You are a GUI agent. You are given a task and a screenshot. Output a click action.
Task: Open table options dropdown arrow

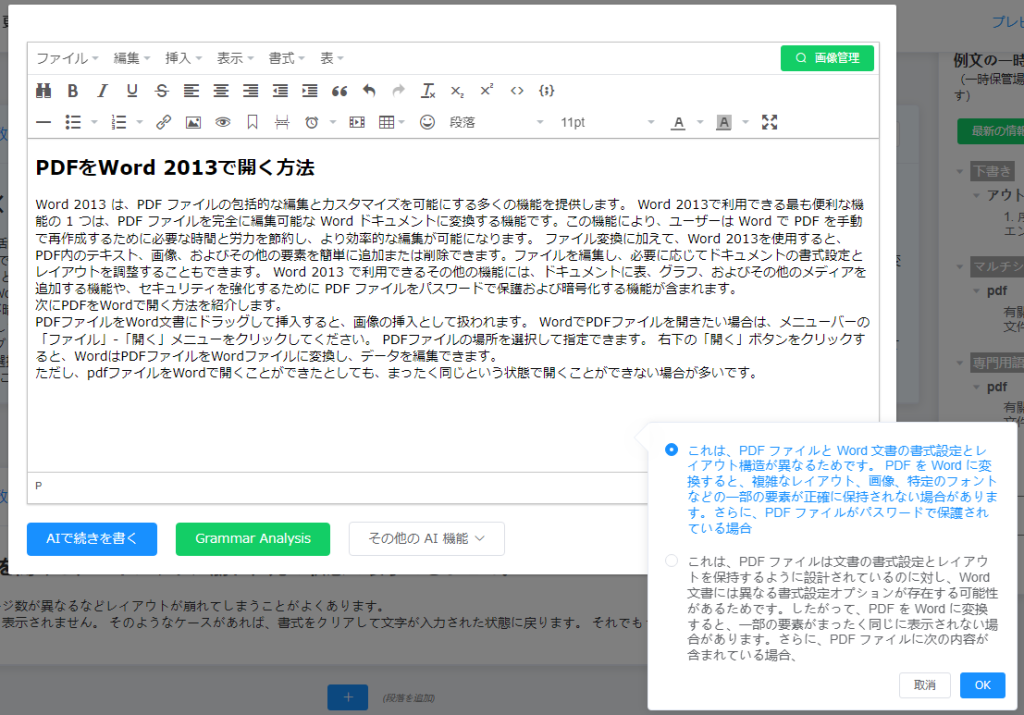click(402, 122)
